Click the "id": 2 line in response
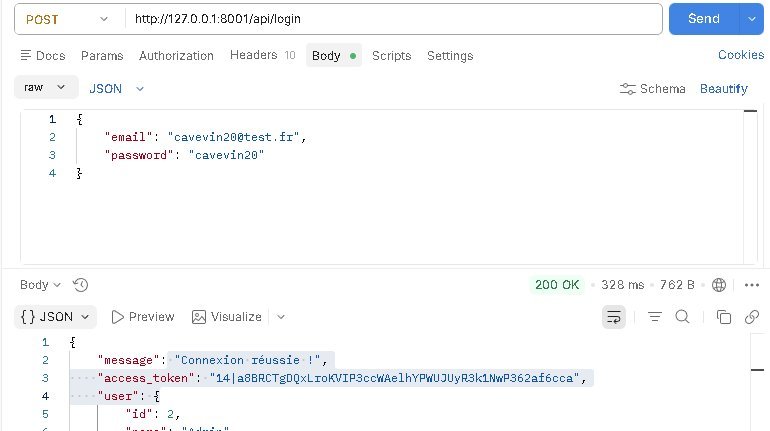This screenshot has width=770, height=431. [x=153, y=414]
